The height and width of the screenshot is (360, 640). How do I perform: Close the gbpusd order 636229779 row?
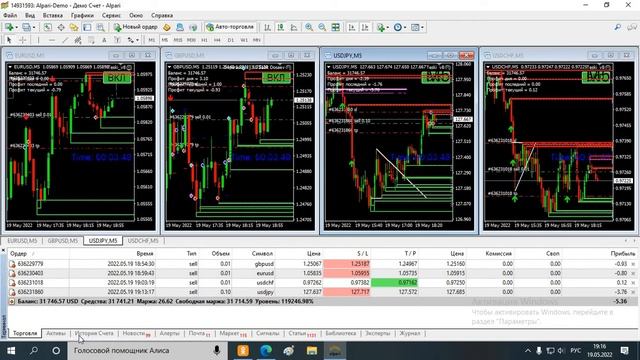pos(633,264)
